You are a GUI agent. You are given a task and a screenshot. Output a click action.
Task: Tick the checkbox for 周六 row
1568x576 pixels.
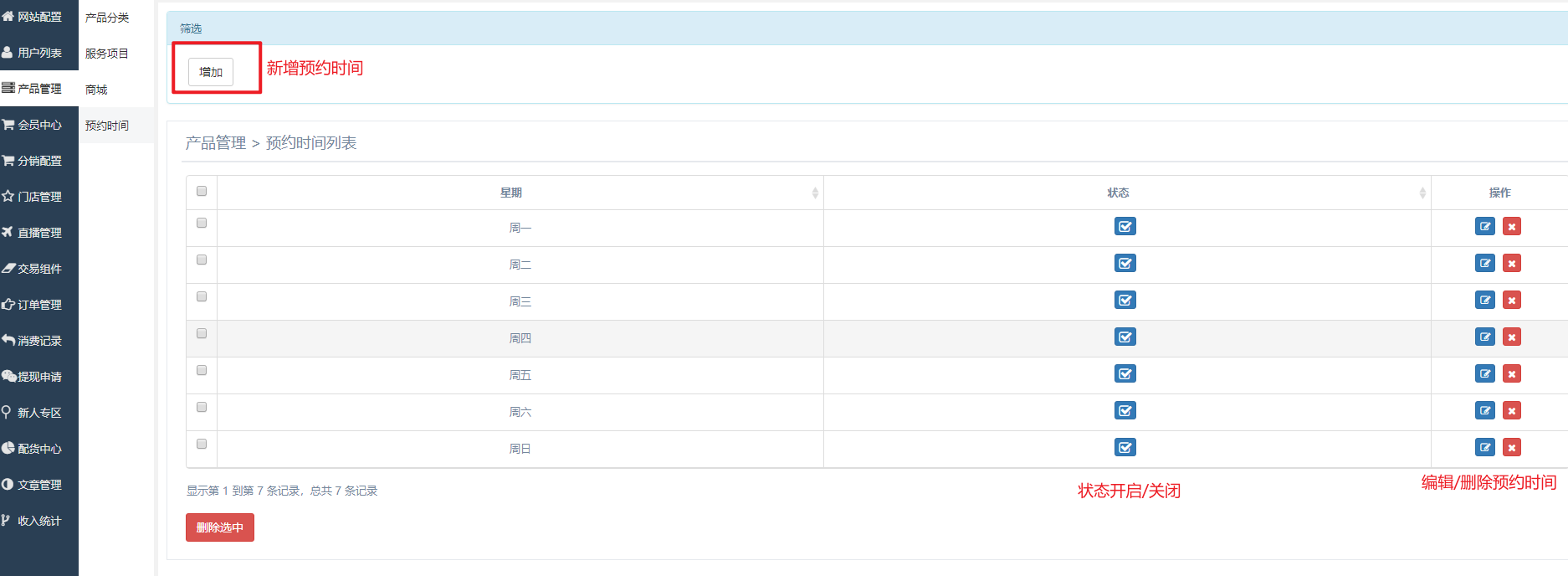point(202,407)
